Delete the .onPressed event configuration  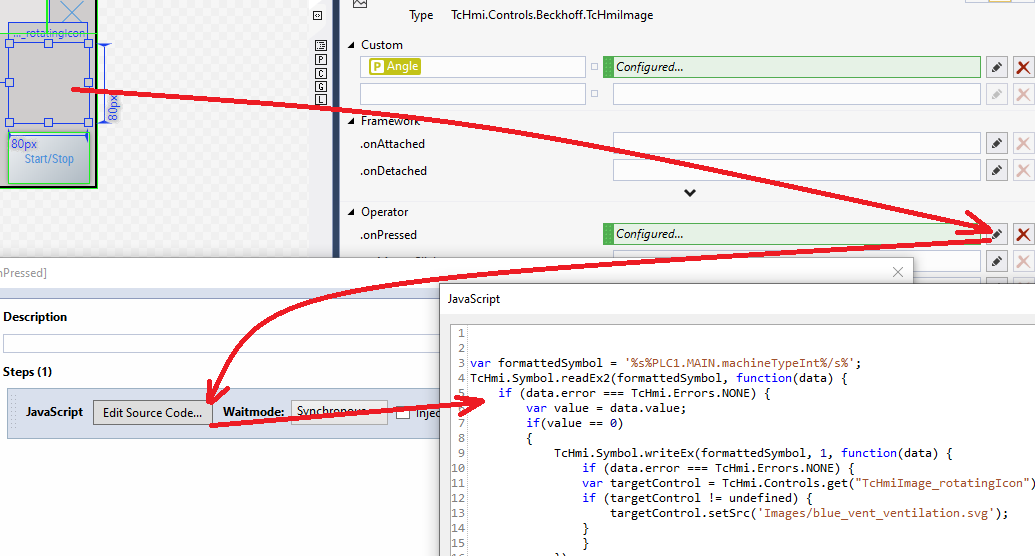1023,234
